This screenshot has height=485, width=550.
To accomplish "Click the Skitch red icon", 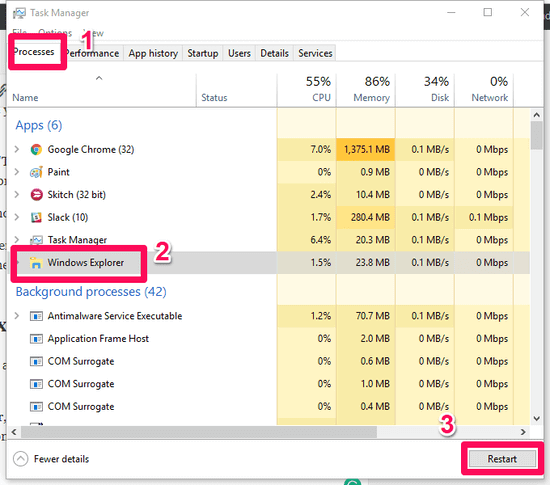I will 36,195.
